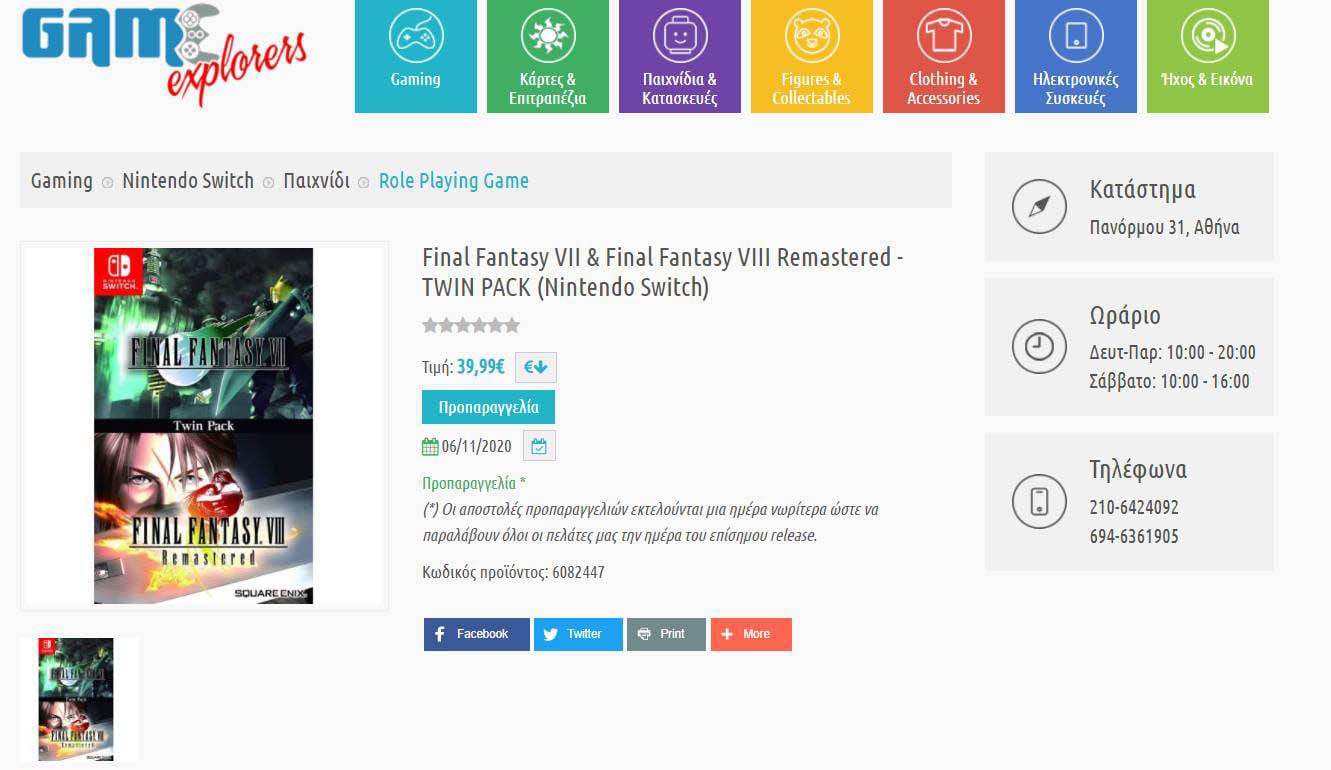Click the Προπαραγγελία pre-order button
1331x770 pixels.
click(x=488, y=407)
